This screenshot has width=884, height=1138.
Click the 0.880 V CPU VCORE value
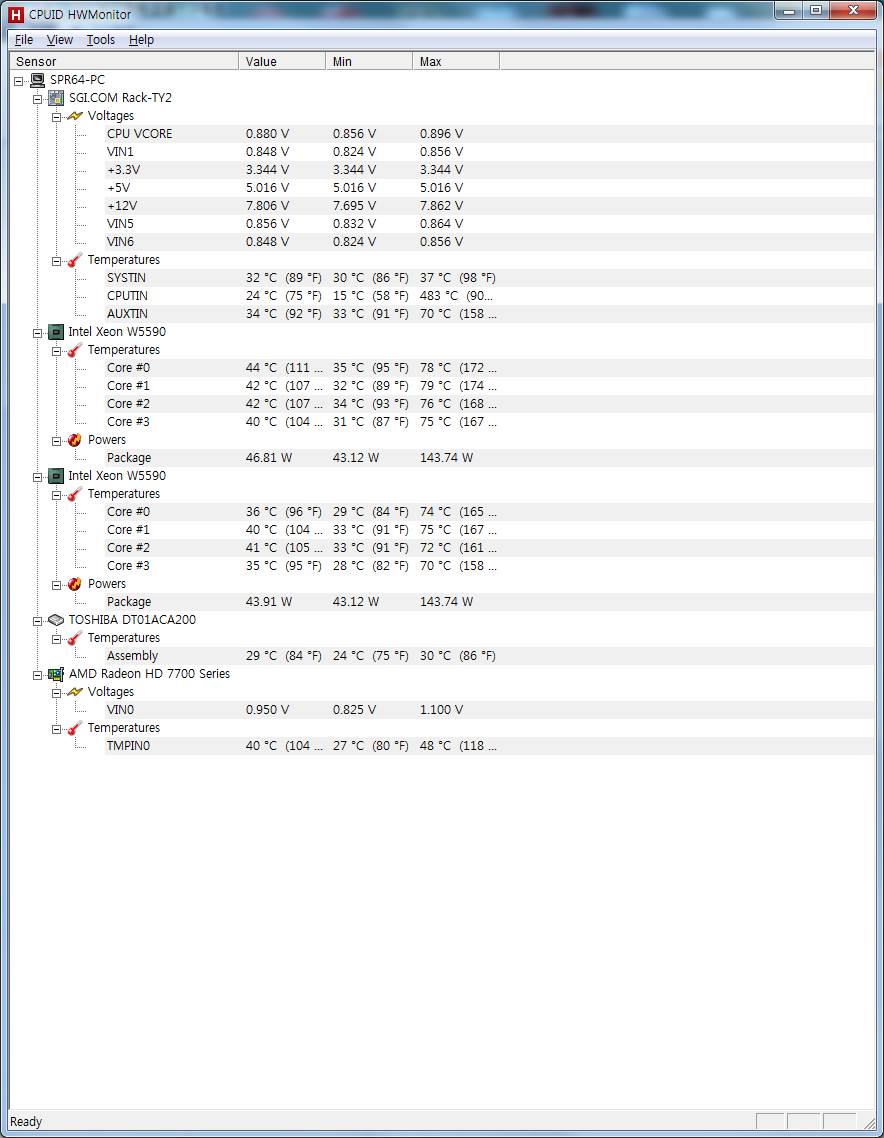pos(267,134)
